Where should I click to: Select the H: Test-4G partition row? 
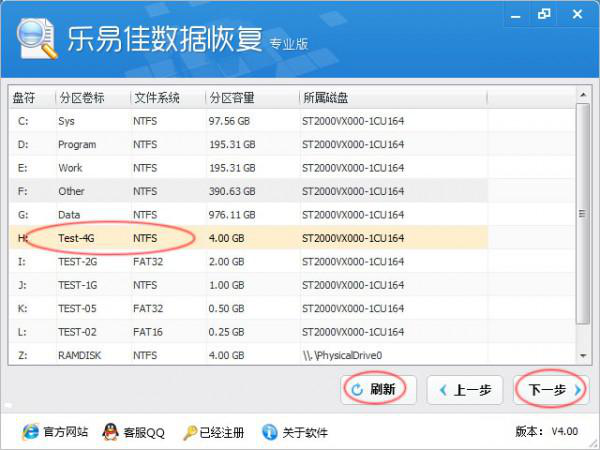point(248,238)
